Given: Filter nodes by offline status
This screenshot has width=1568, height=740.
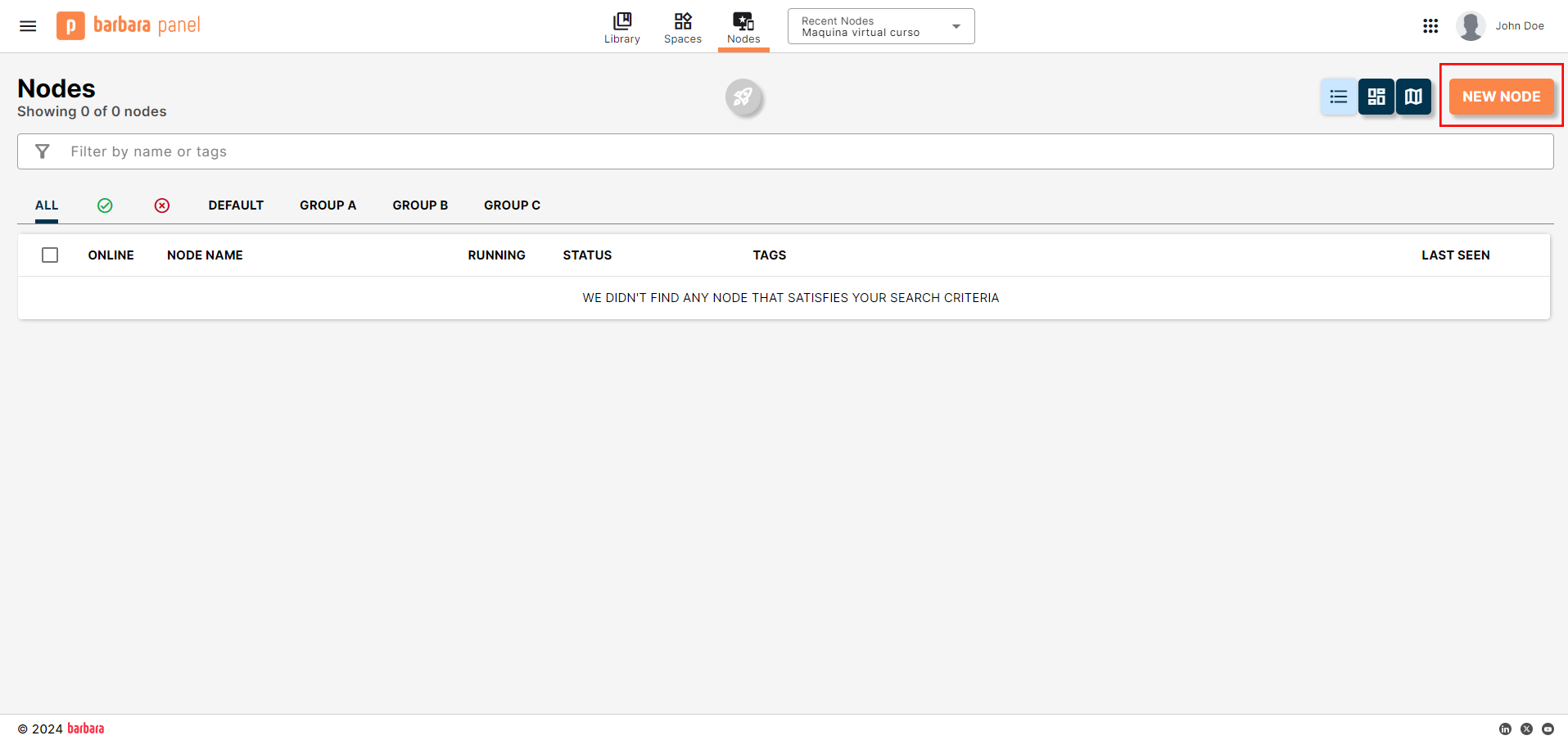Looking at the screenshot, I should (162, 205).
